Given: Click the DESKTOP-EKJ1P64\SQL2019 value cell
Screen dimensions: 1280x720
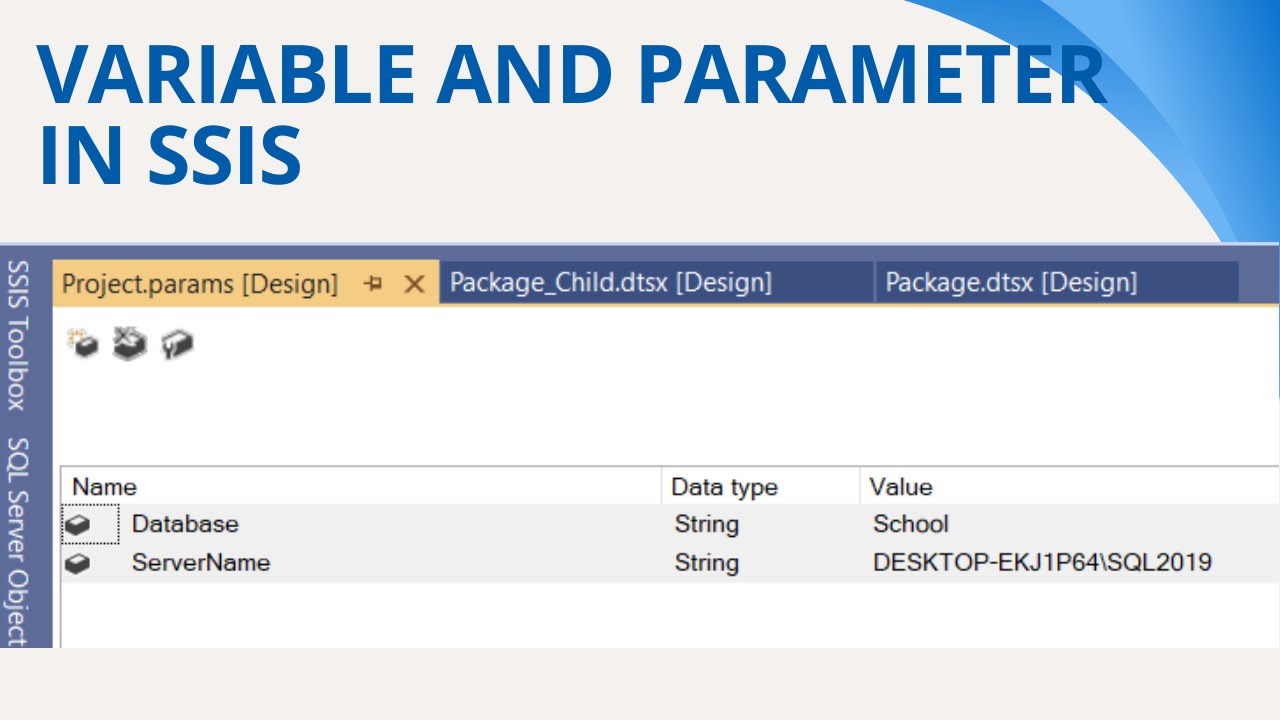Looking at the screenshot, I should pyautogui.click(x=1042, y=563).
